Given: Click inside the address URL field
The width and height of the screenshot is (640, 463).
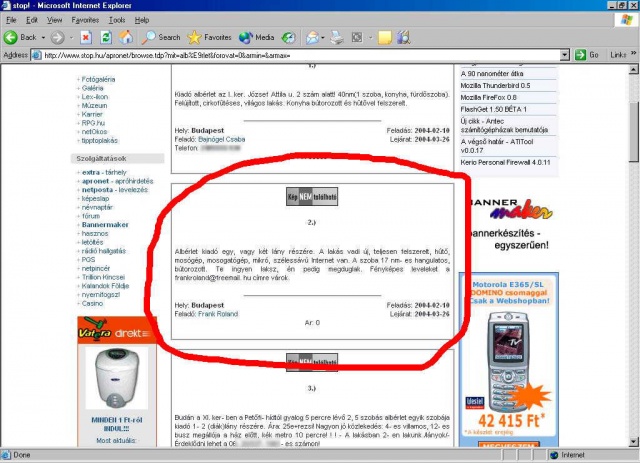Looking at the screenshot, I should click(300, 55).
